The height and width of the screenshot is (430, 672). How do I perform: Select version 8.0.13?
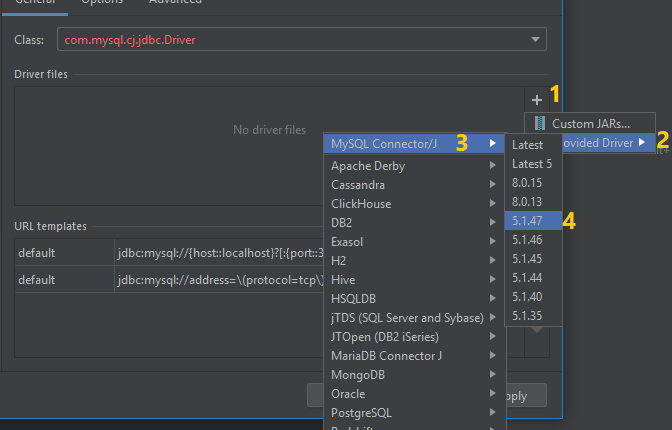[533, 201]
